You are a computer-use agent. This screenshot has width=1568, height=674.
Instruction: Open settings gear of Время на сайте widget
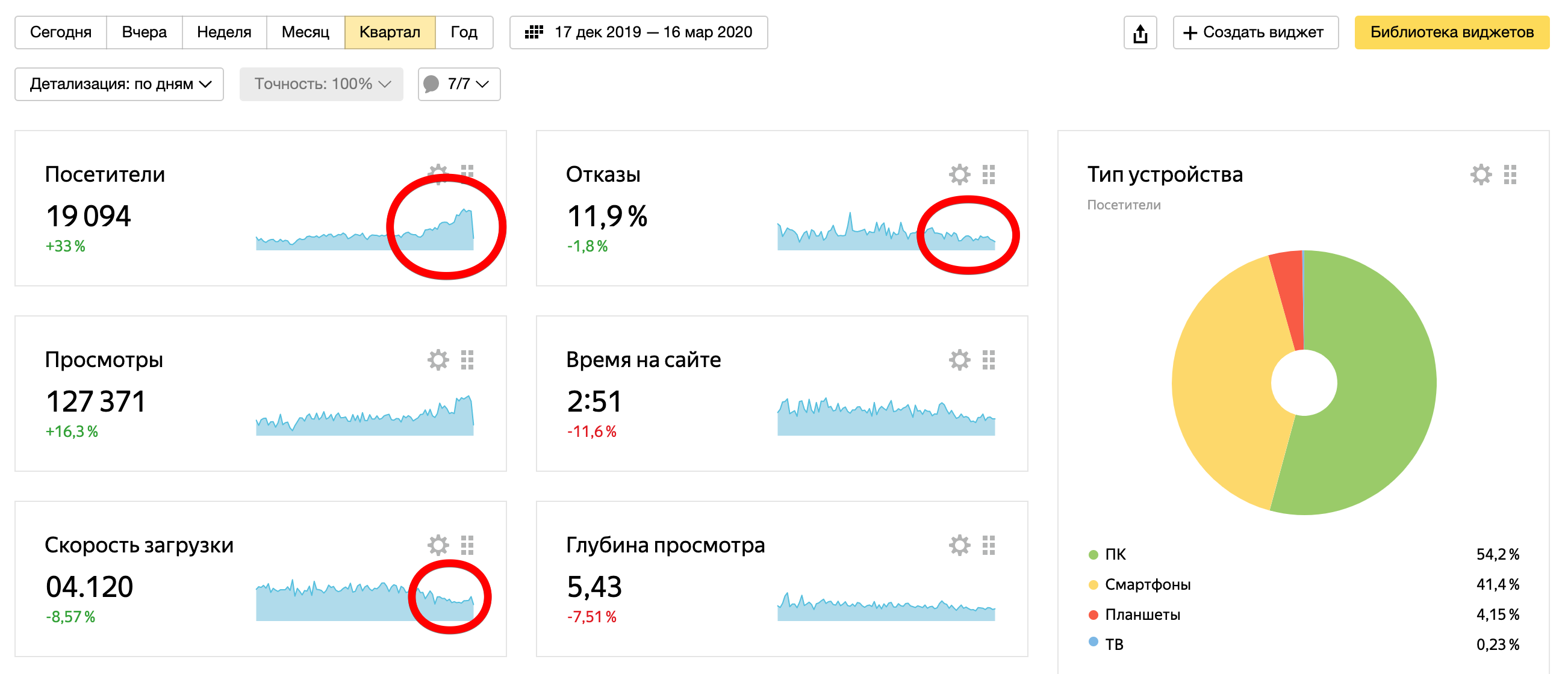tap(959, 360)
